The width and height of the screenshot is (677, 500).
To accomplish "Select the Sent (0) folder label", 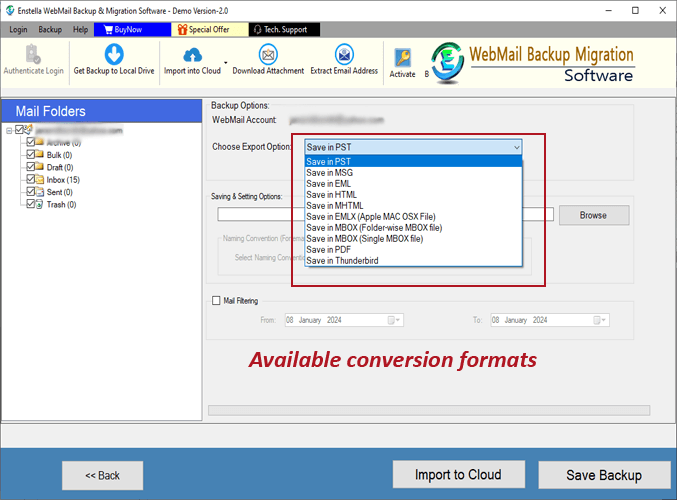I will click(x=60, y=192).
